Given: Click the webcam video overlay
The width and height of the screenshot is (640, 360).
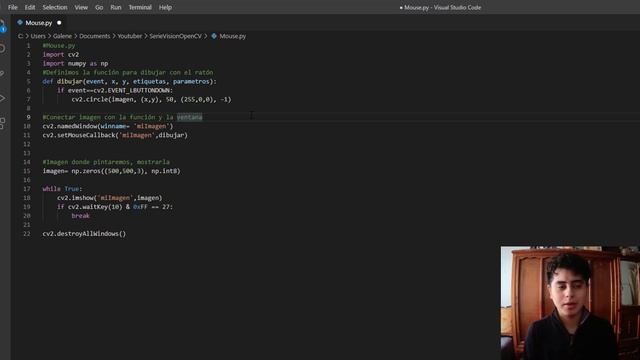Looking at the screenshot, I should point(570,303).
